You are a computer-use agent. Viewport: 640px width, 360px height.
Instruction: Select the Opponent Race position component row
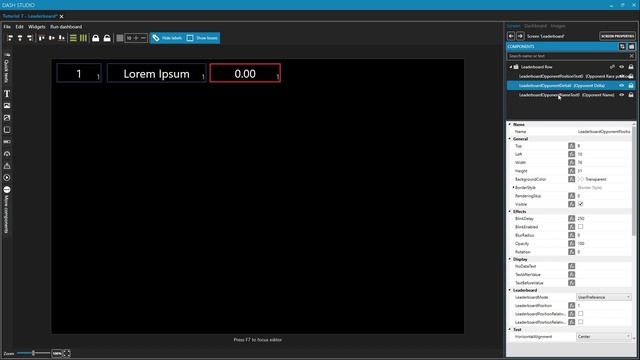(x=571, y=76)
